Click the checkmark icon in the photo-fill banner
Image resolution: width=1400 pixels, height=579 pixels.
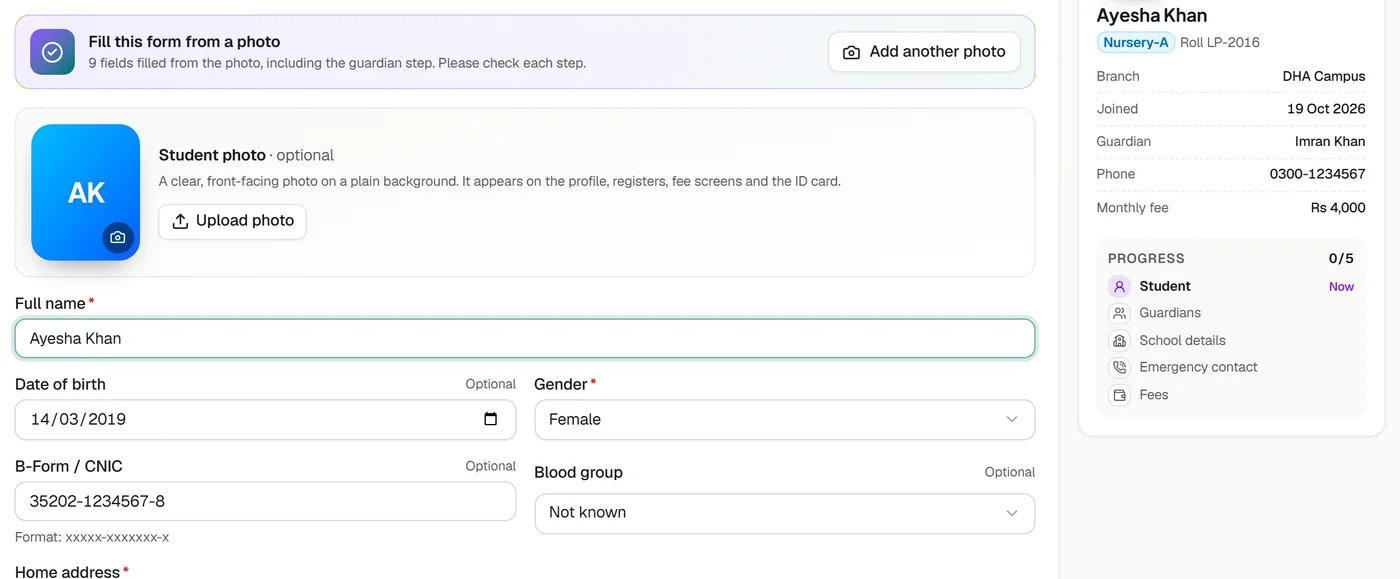point(52,52)
